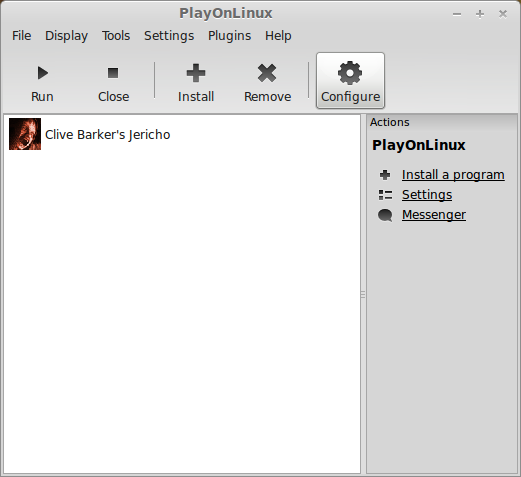Open the Help menu
Screen dimensions: 521x477
[x=278, y=36]
